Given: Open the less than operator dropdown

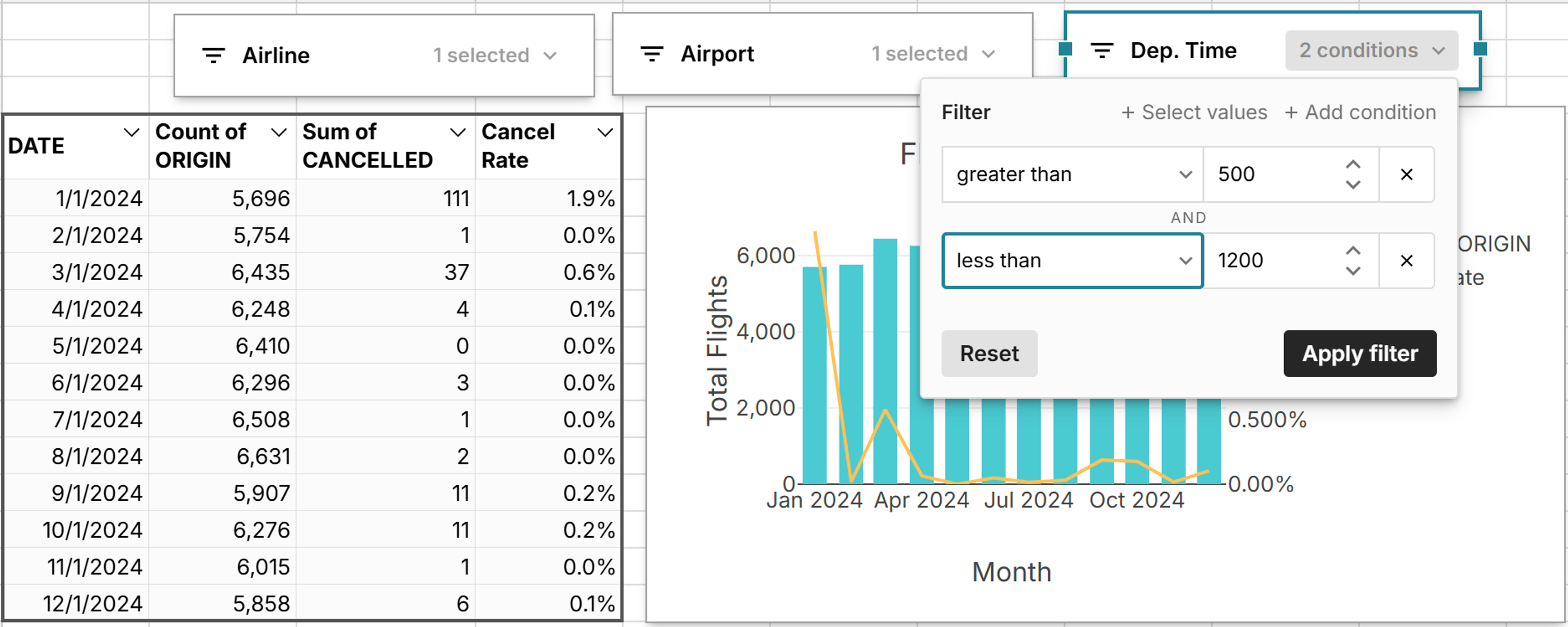Looking at the screenshot, I should point(1072,261).
